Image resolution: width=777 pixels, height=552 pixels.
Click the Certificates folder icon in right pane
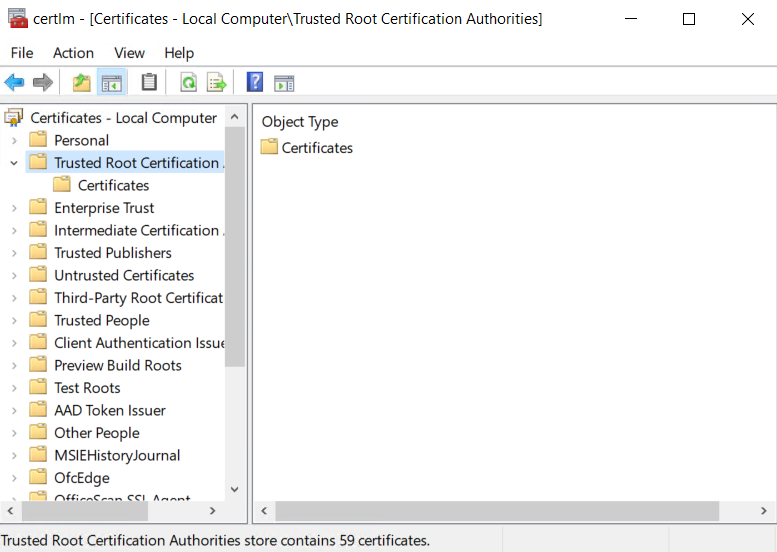pyautogui.click(x=269, y=146)
